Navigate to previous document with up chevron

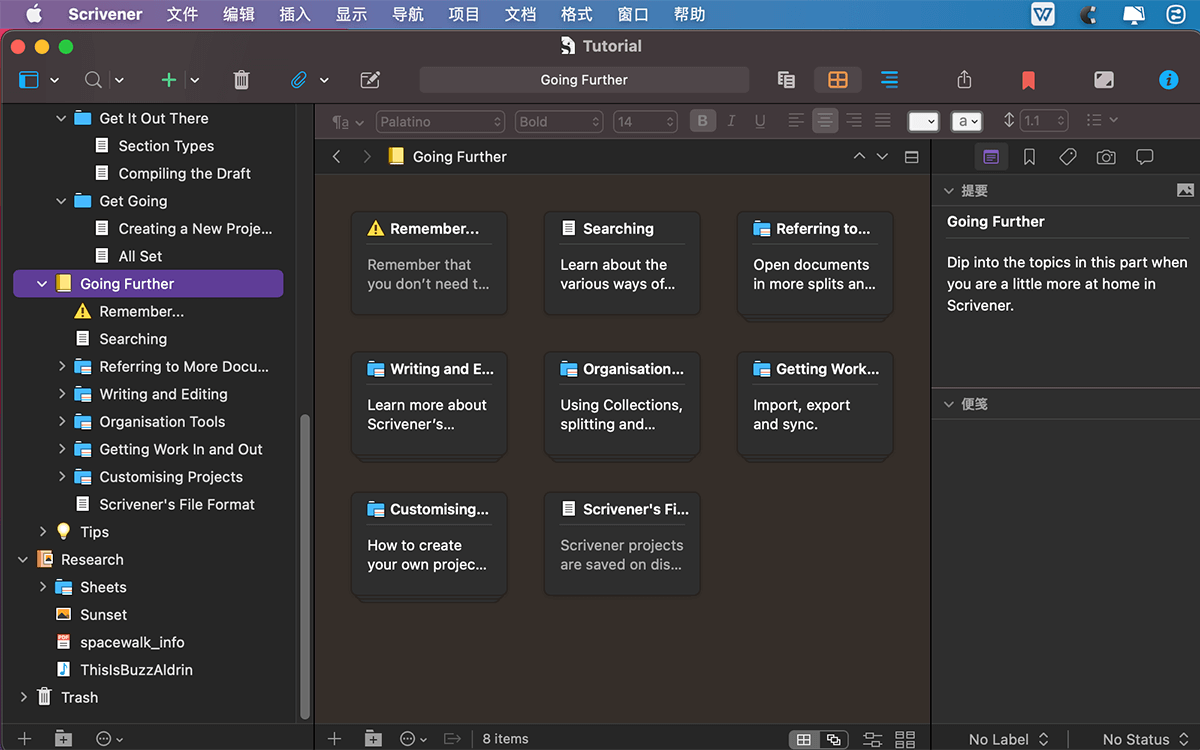pos(859,157)
